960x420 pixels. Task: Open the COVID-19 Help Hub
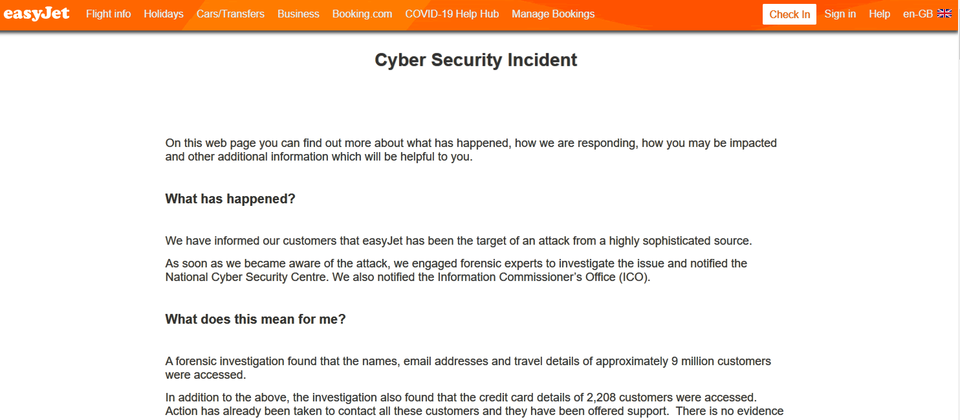point(452,14)
